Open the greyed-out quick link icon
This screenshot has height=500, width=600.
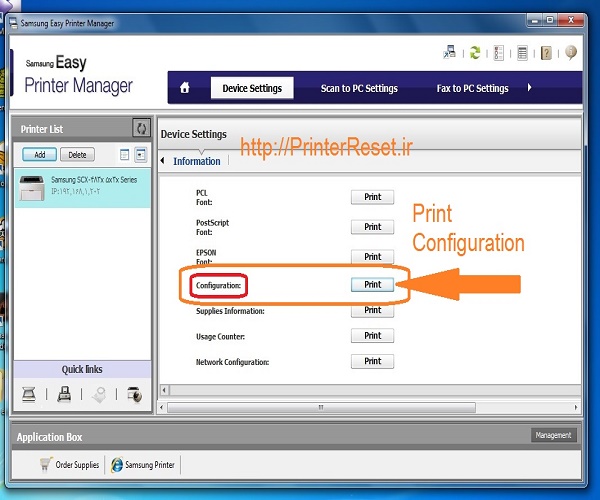click(99, 394)
